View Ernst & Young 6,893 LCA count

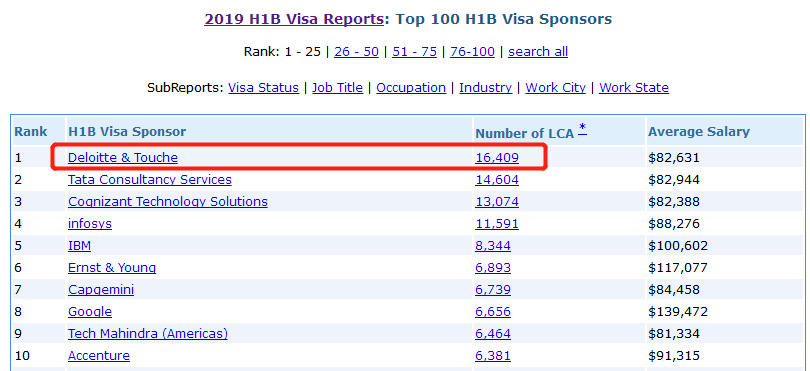click(x=493, y=268)
